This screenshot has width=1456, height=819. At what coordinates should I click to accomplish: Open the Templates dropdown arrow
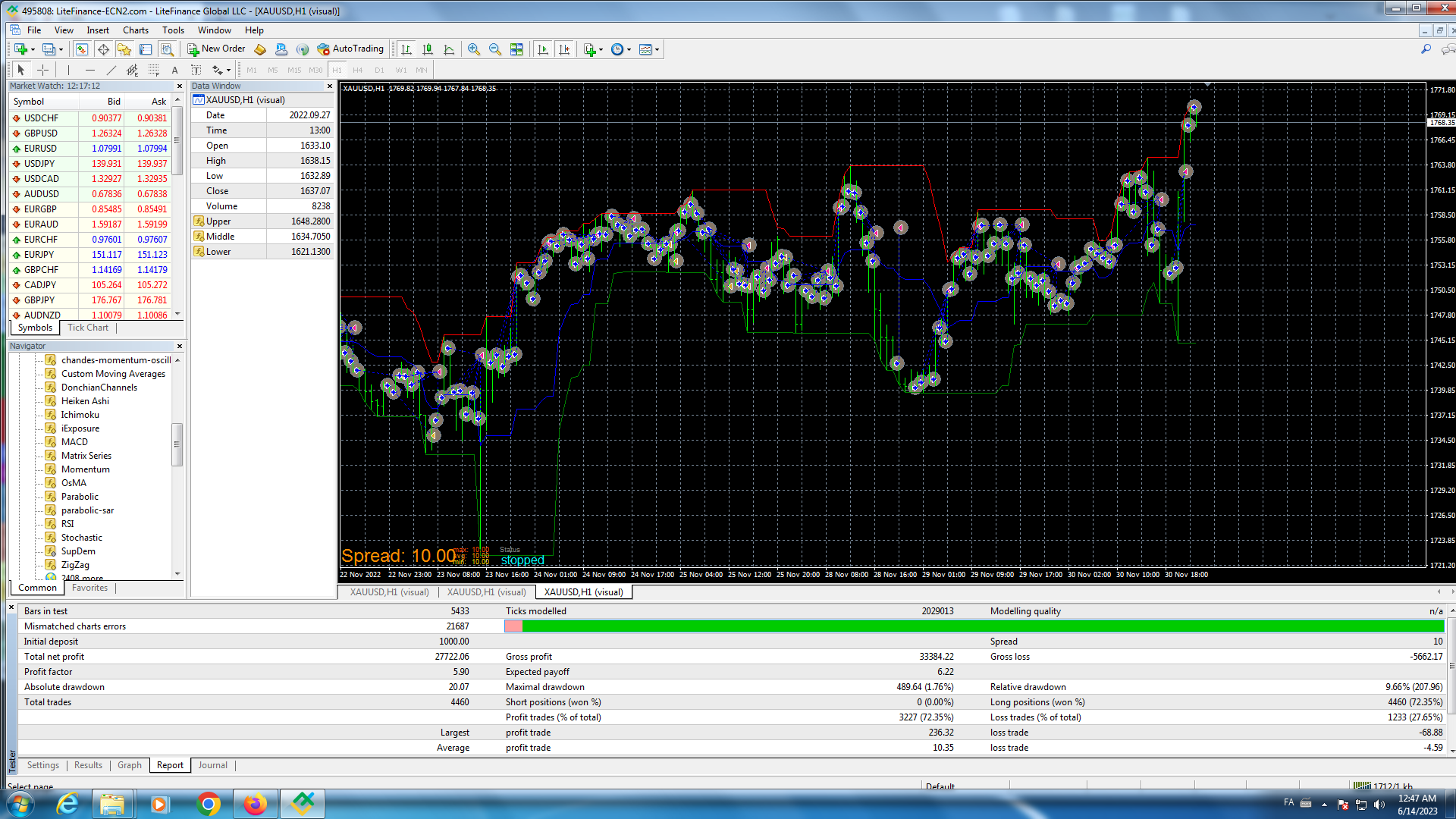coord(657,49)
